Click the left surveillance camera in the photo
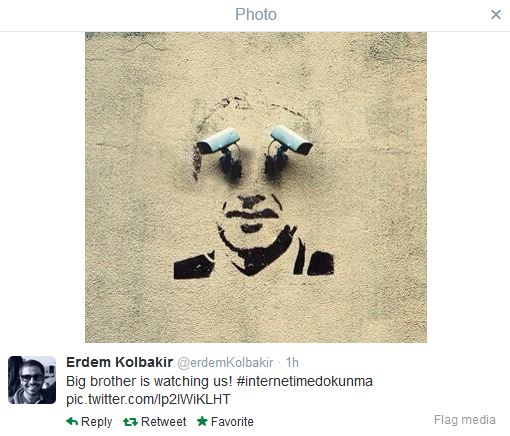This screenshot has width=510, height=436. pos(219,147)
